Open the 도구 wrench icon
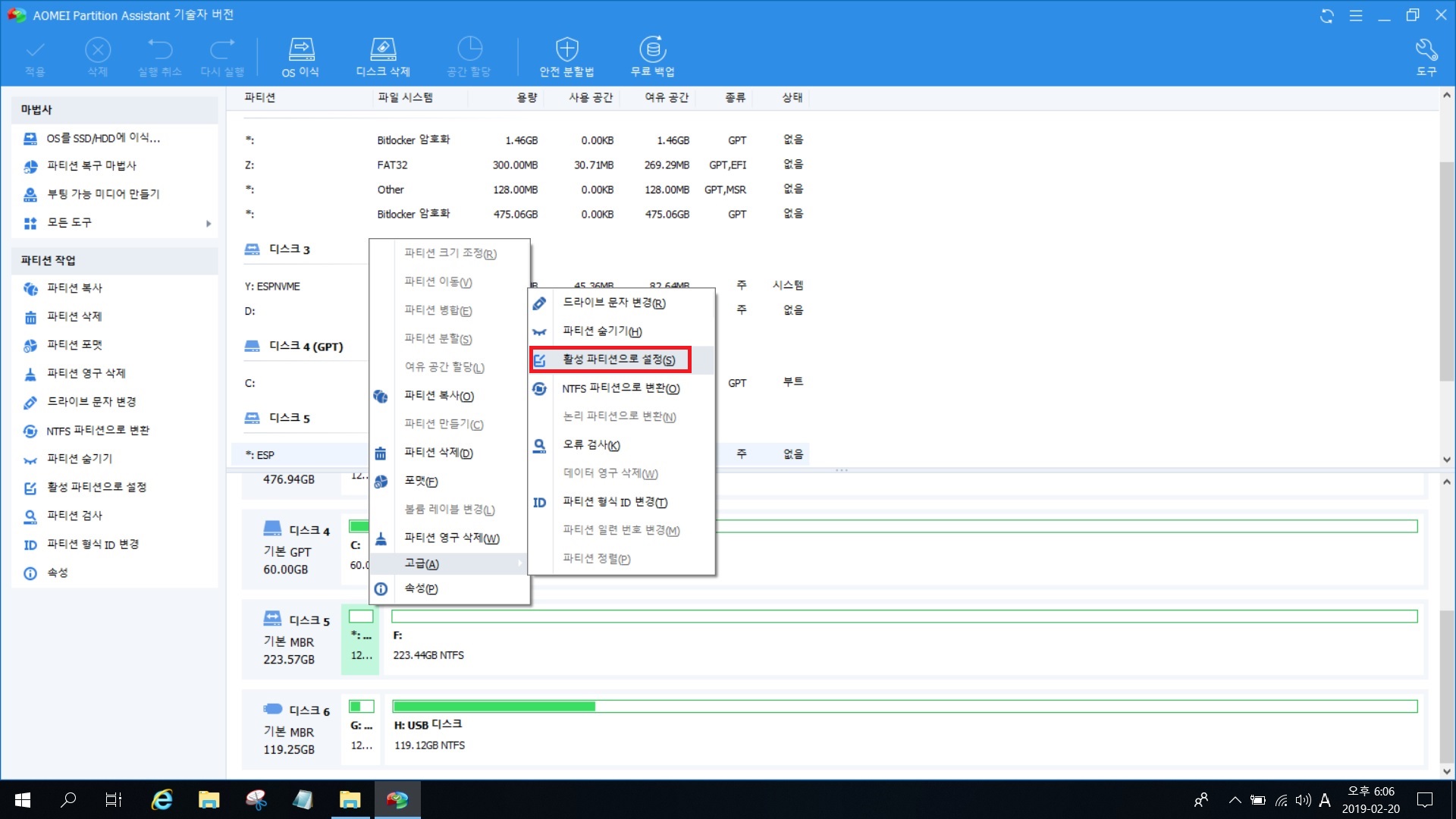 tap(1426, 58)
